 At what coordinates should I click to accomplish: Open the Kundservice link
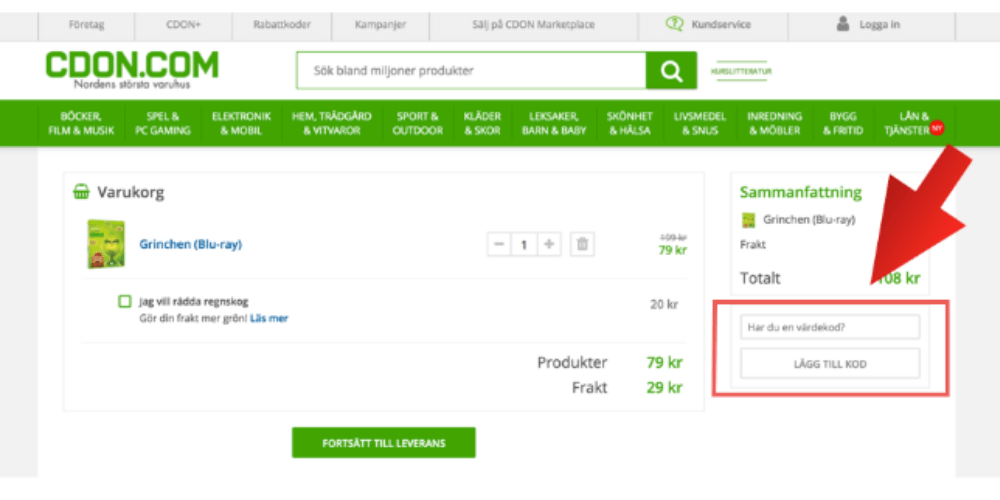point(721,25)
